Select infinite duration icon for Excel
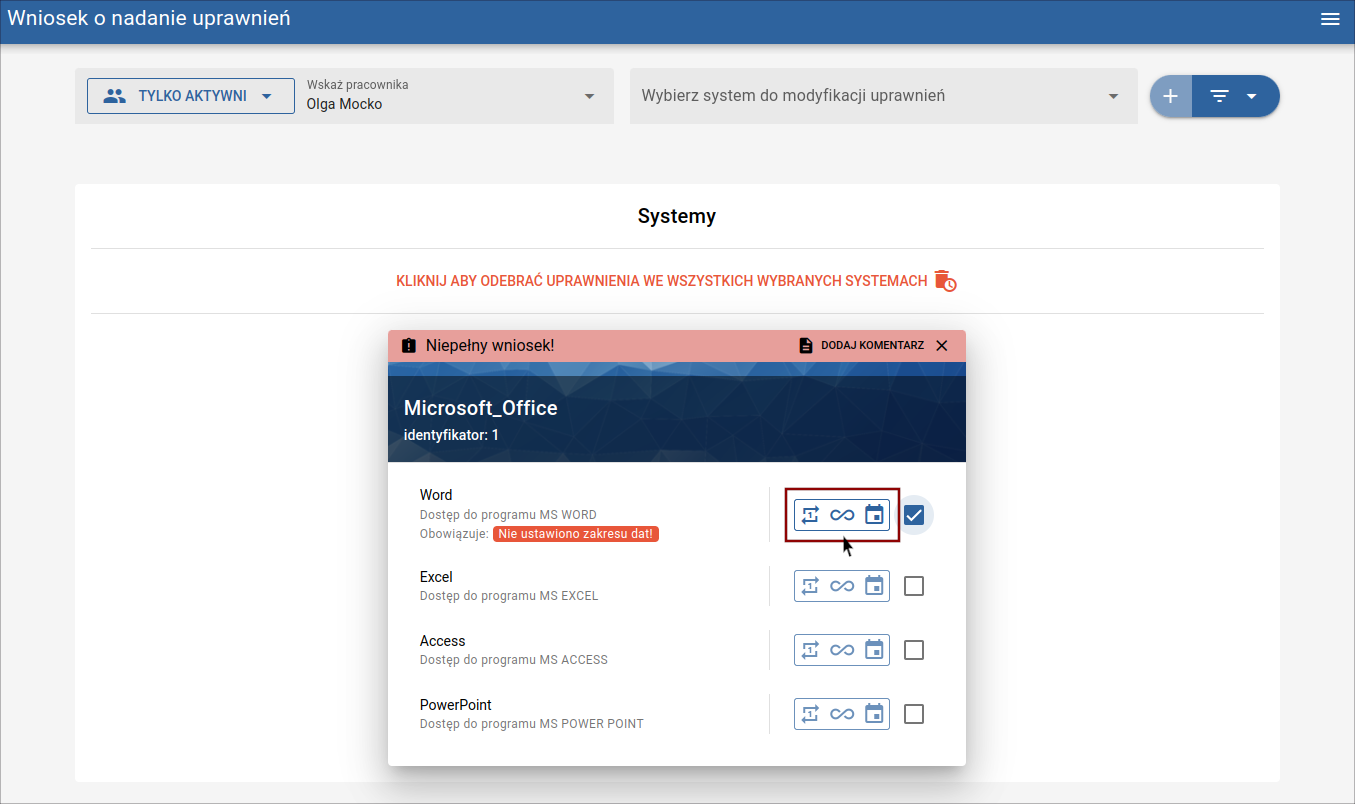Viewport: 1355px width, 804px height. [x=842, y=586]
